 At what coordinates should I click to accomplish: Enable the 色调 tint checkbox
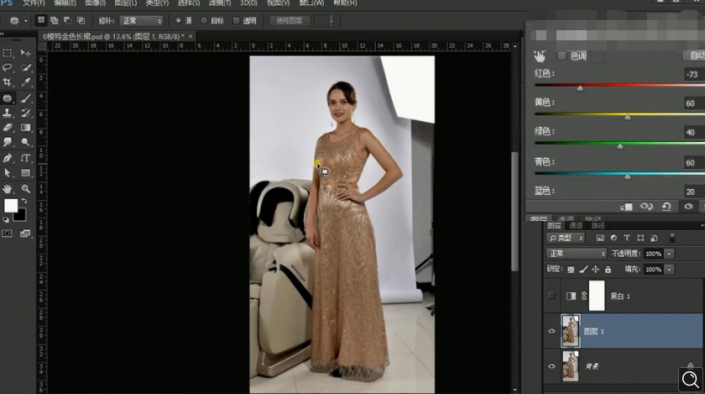562,56
